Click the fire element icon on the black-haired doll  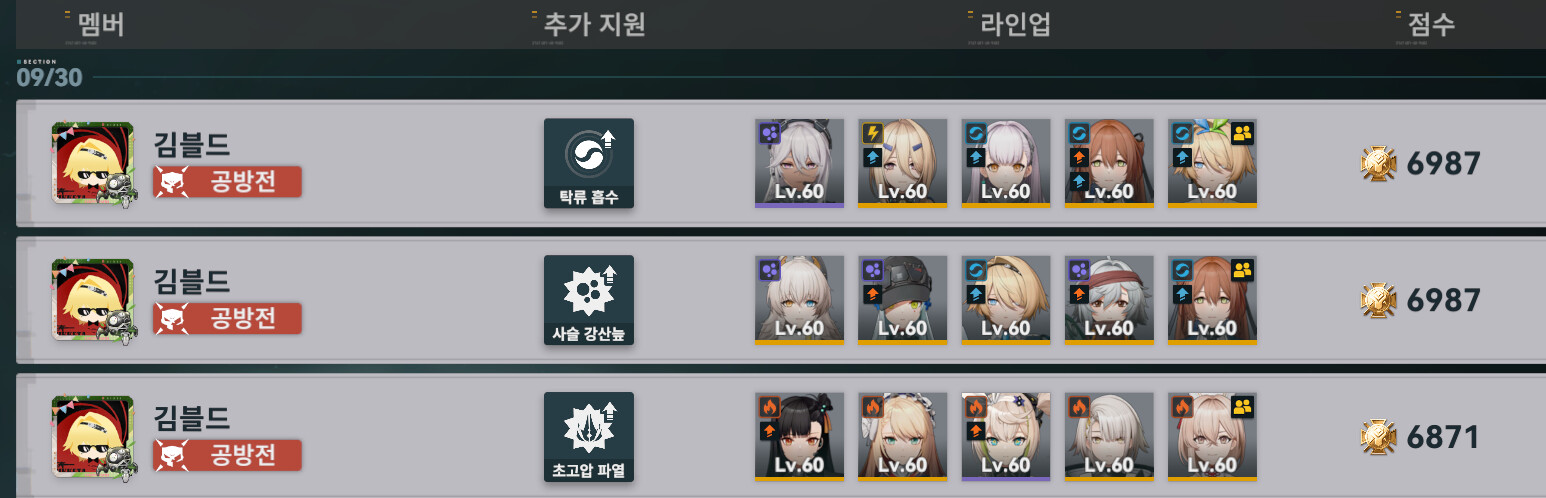[768, 406]
